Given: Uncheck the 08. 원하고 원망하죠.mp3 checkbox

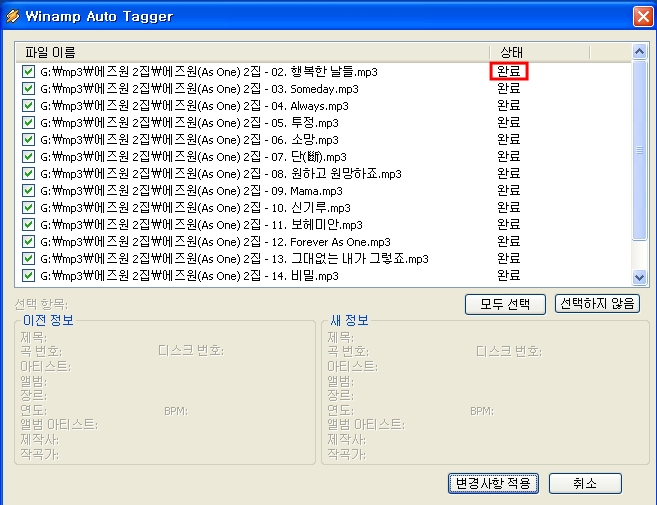Looking at the screenshot, I should (x=28, y=174).
